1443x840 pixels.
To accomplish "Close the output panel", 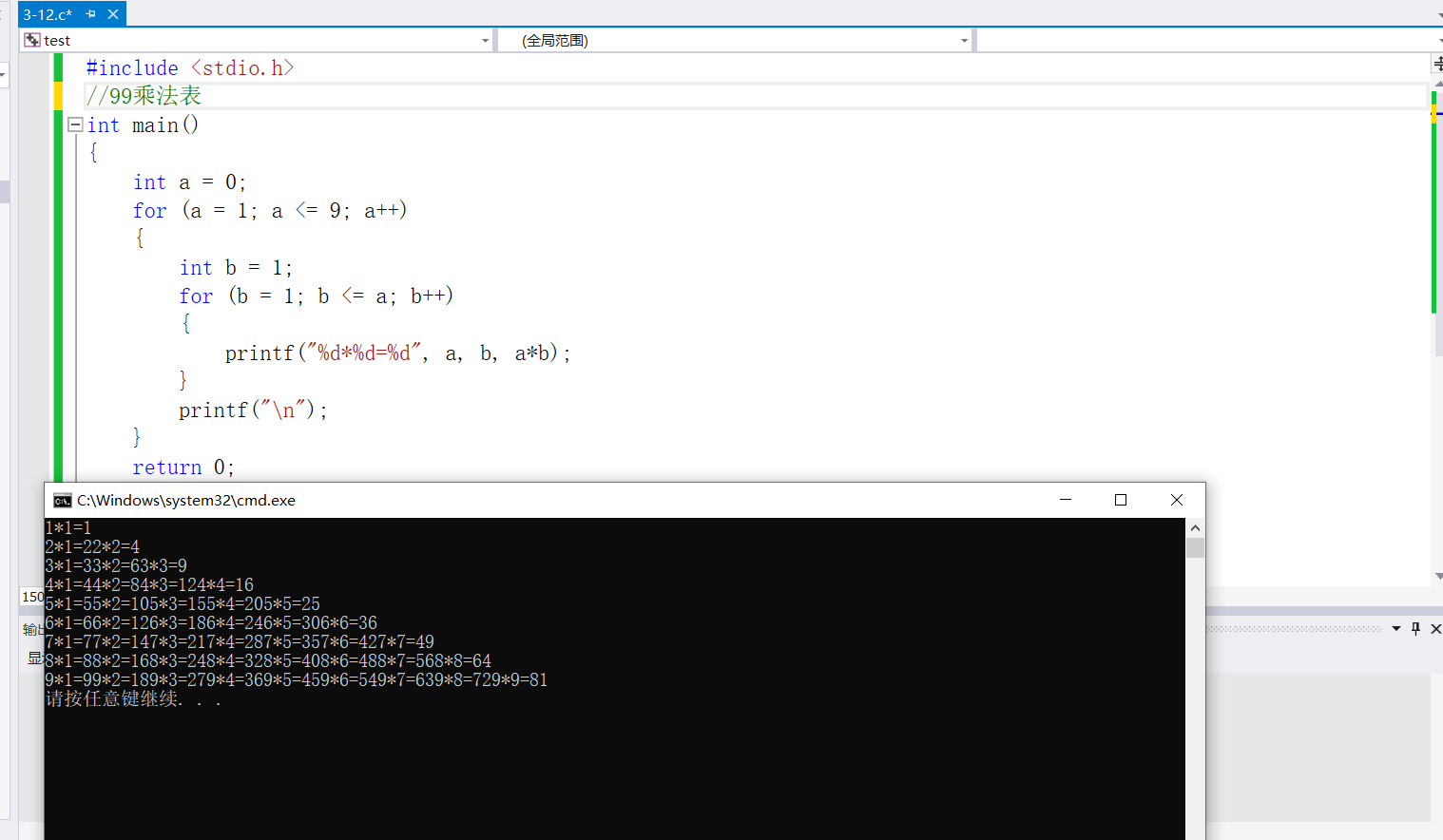I will coord(1435,628).
